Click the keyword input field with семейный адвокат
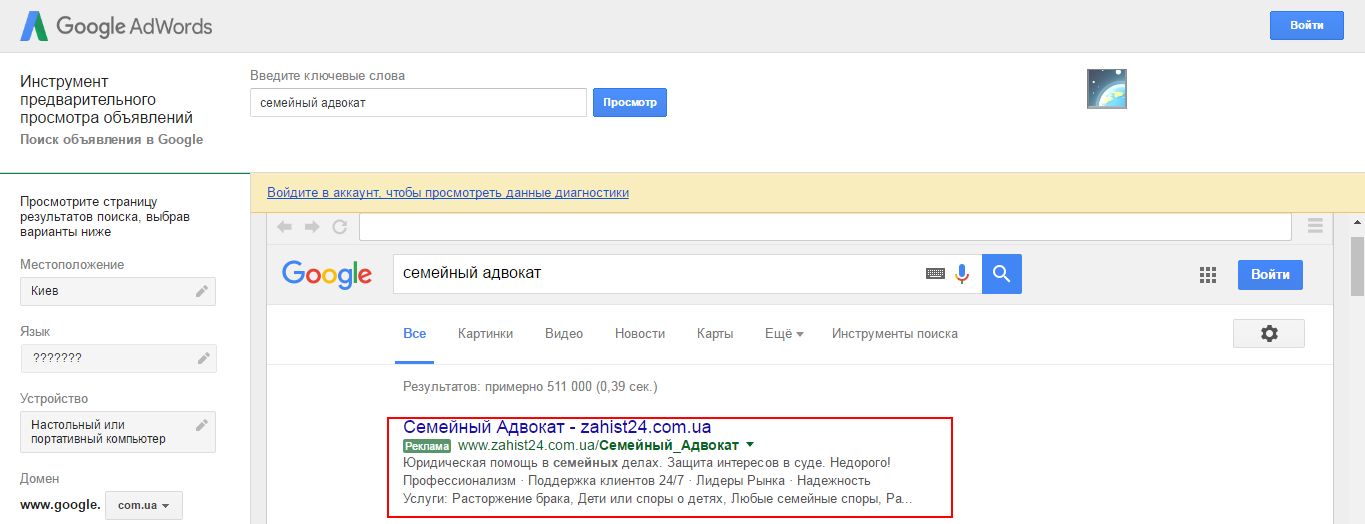 [418, 102]
